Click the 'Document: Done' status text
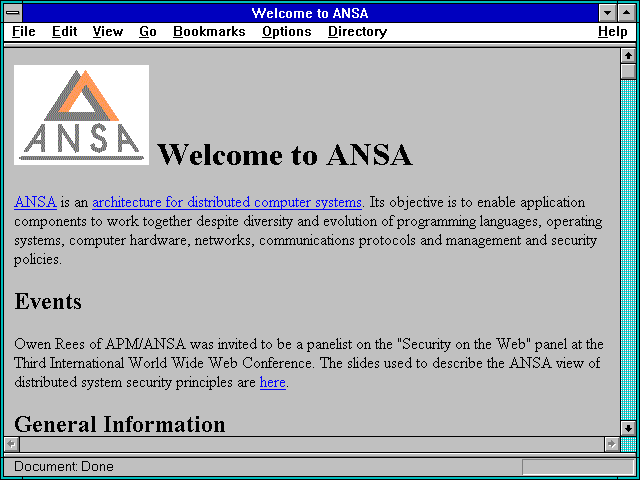The height and width of the screenshot is (480, 640). point(64,467)
